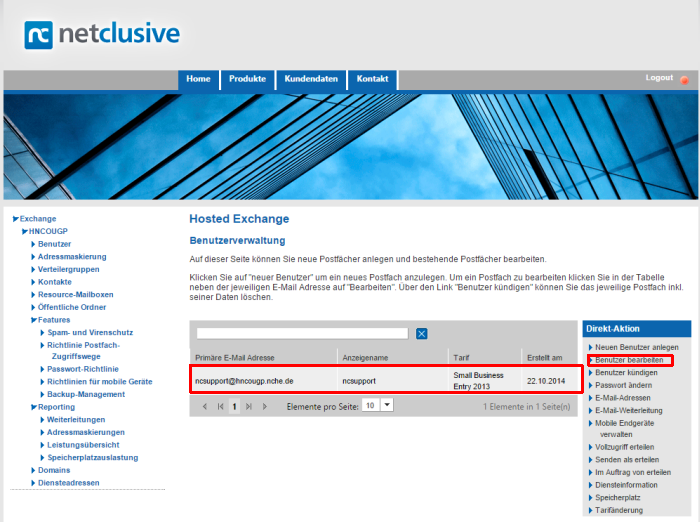Click Benutzer kündigen action
700x522 pixels.
[626, 372]
